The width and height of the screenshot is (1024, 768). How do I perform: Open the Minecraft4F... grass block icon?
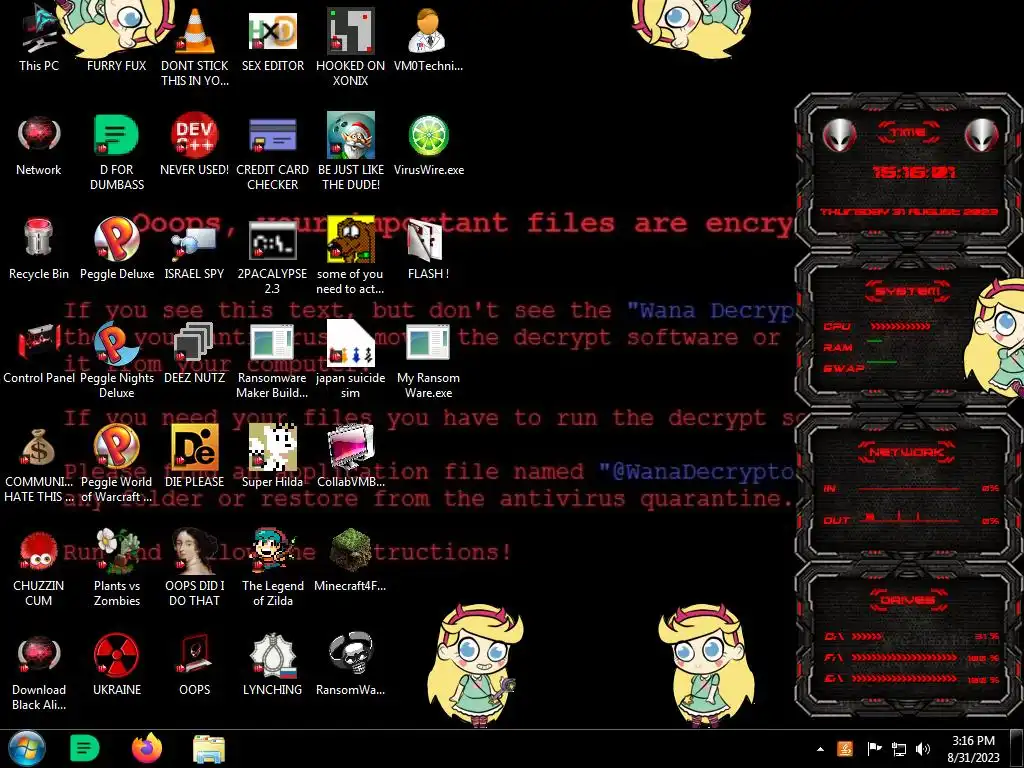[351, 560]
